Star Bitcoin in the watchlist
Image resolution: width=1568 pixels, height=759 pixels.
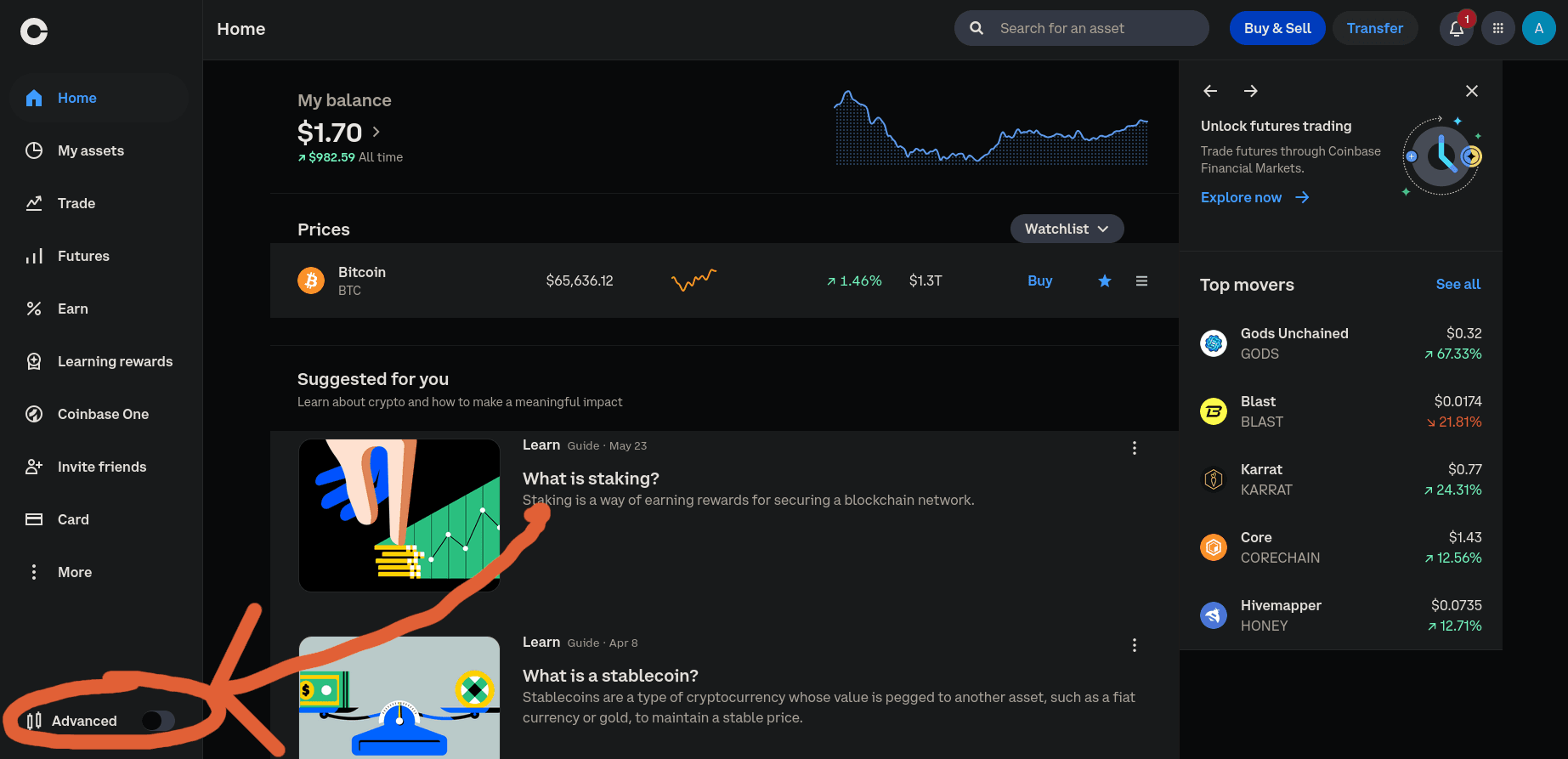1104,280
